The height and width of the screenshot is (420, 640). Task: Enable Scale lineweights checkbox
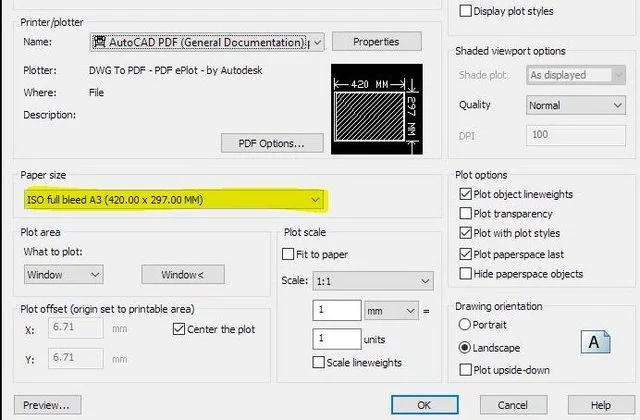(318, 362)
